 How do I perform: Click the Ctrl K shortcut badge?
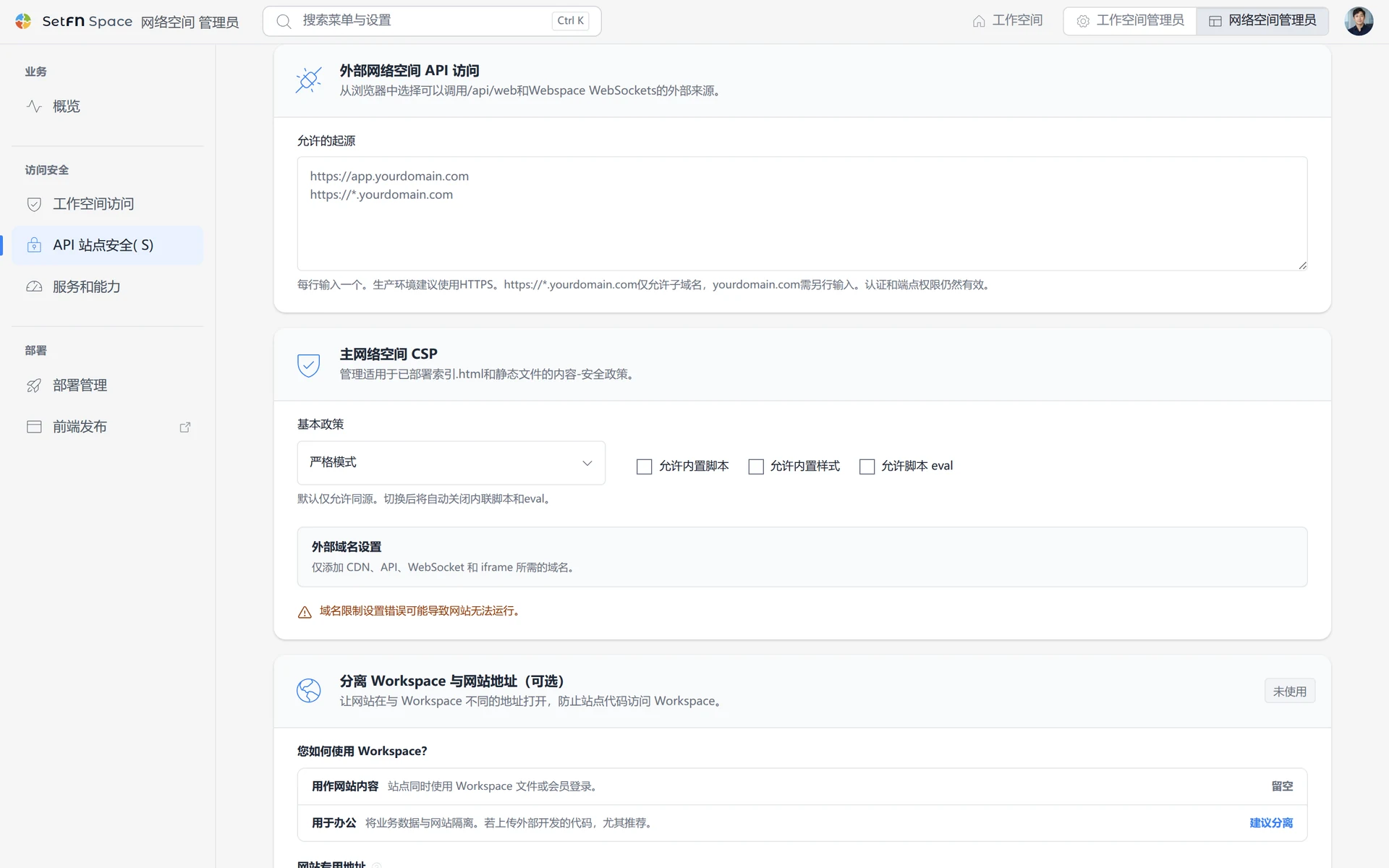pos(570,21)
